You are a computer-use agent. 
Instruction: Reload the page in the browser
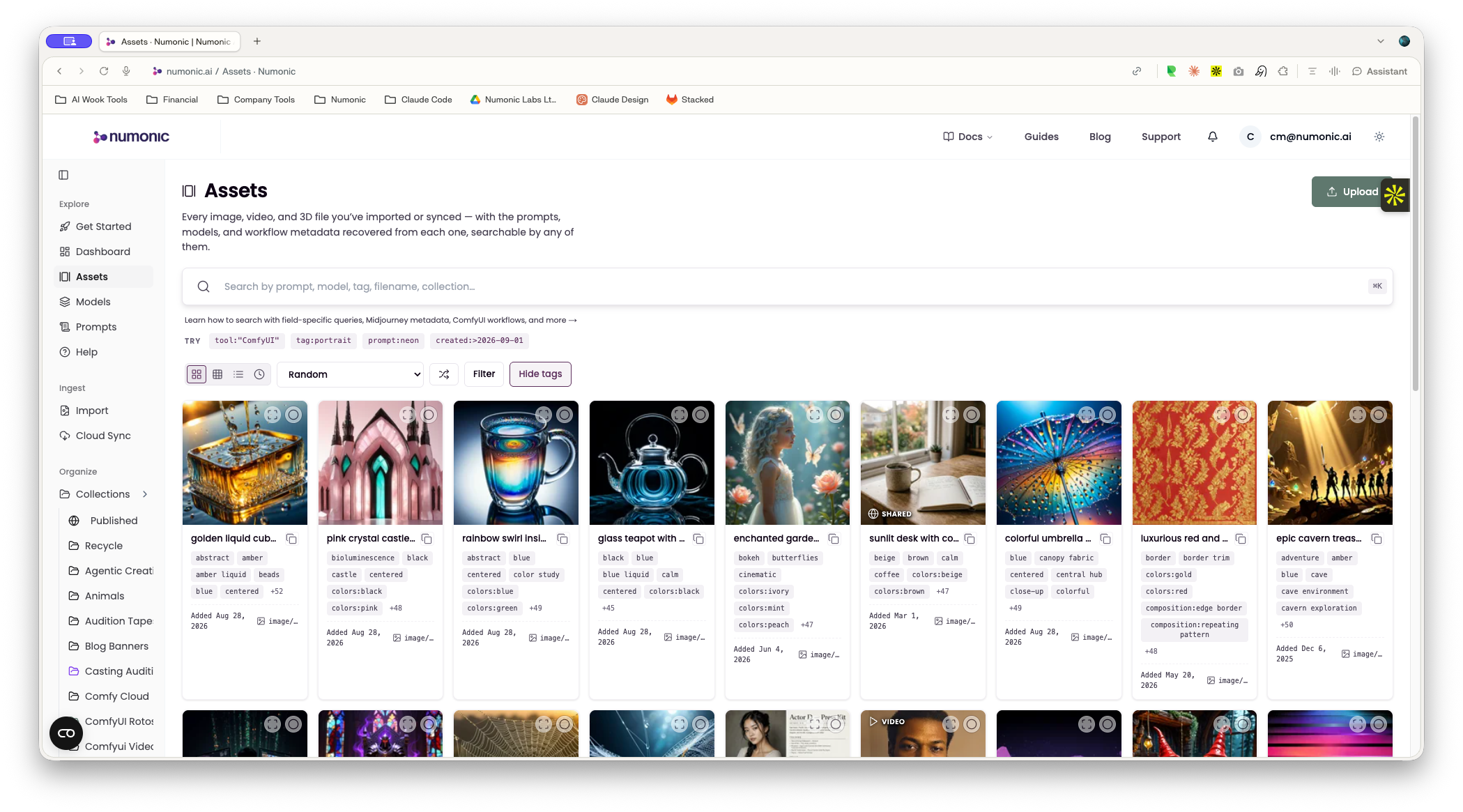click(104, 71)
